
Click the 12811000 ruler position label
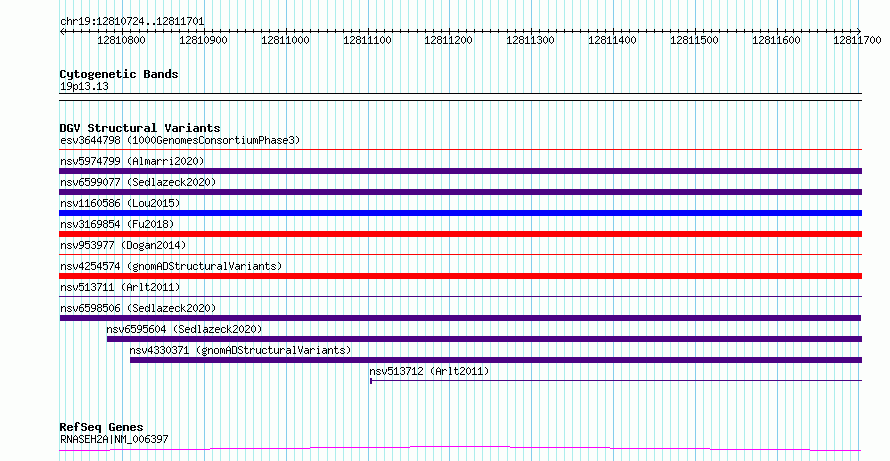coord(285,40)
